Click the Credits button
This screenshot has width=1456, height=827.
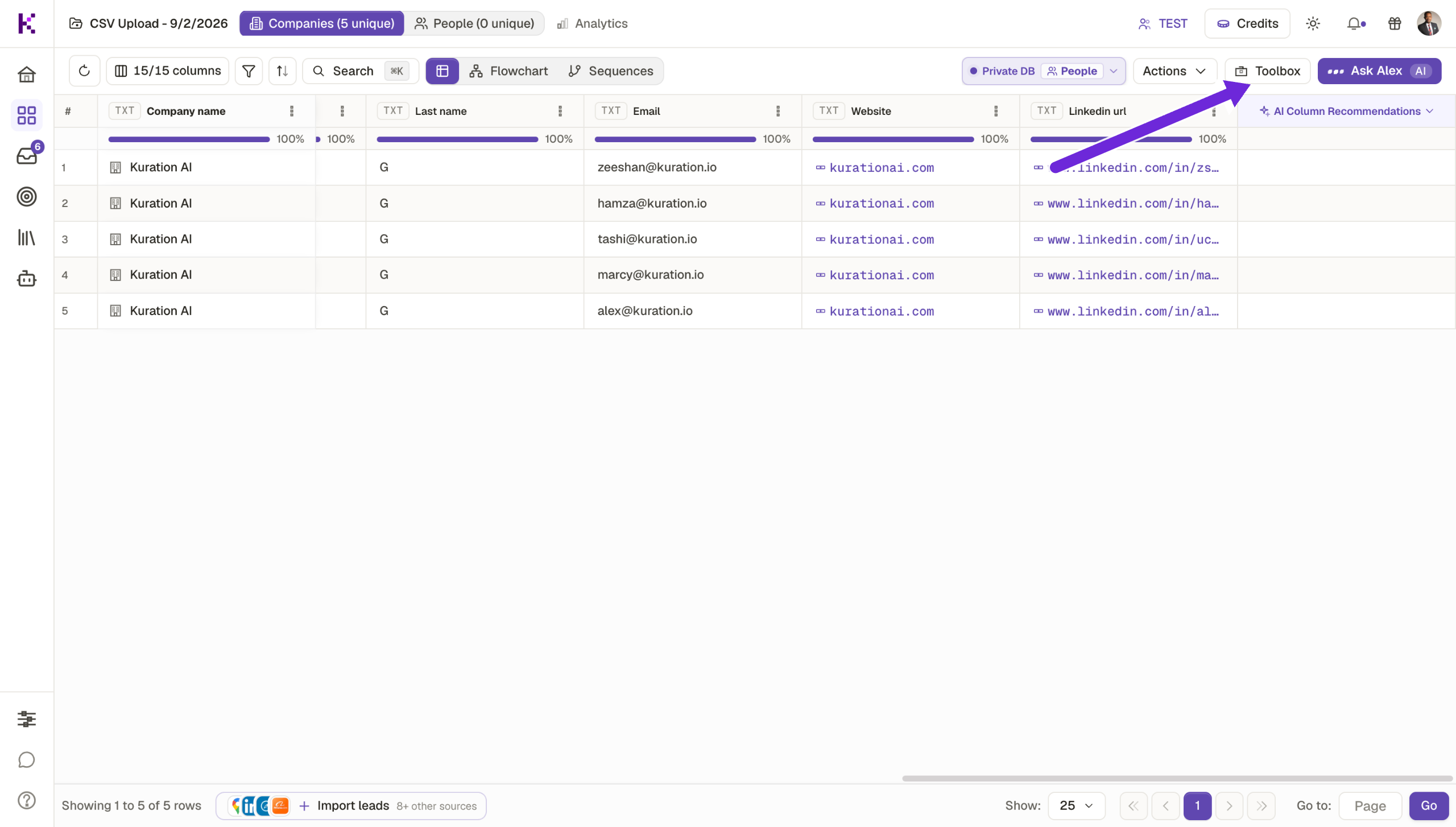pos(1247,23)
